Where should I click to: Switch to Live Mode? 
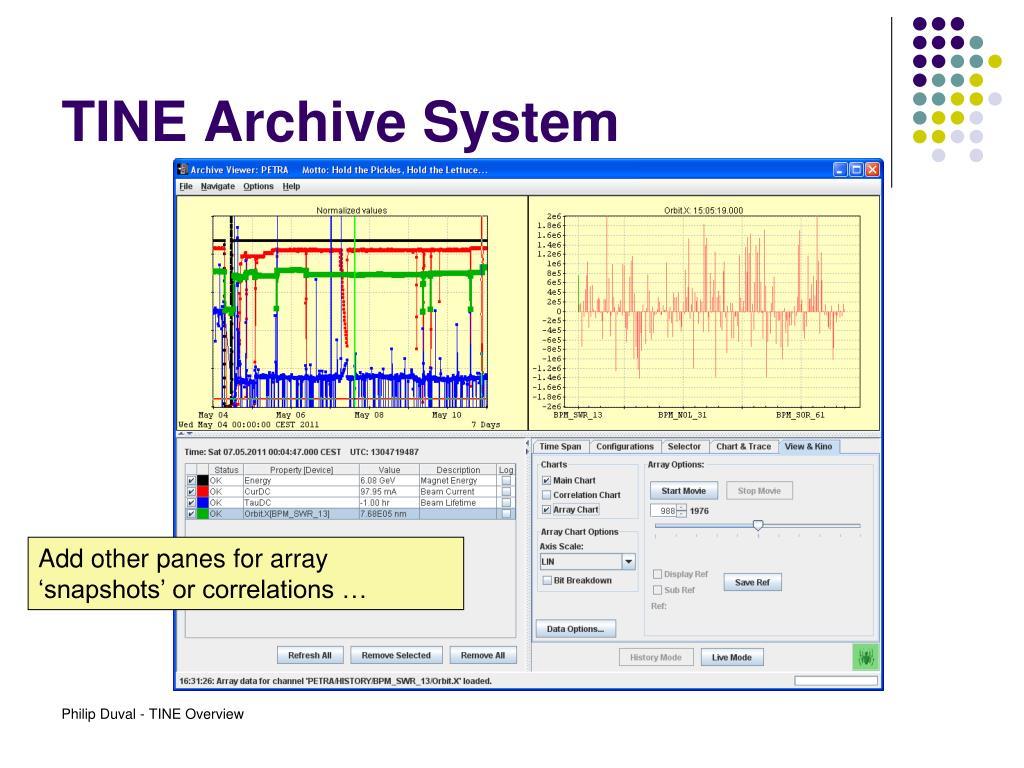click(731, 657)
